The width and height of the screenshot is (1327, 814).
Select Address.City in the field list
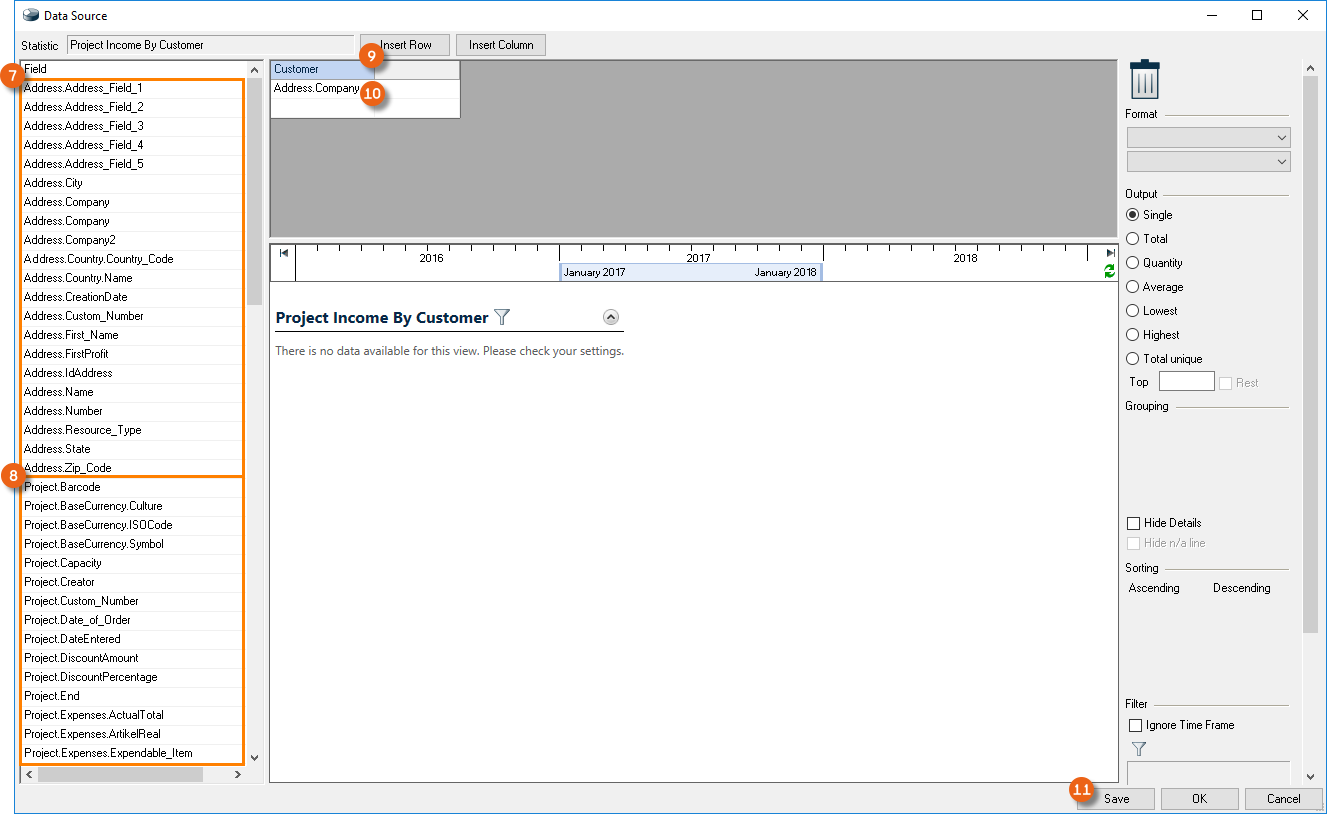point(54,183)
